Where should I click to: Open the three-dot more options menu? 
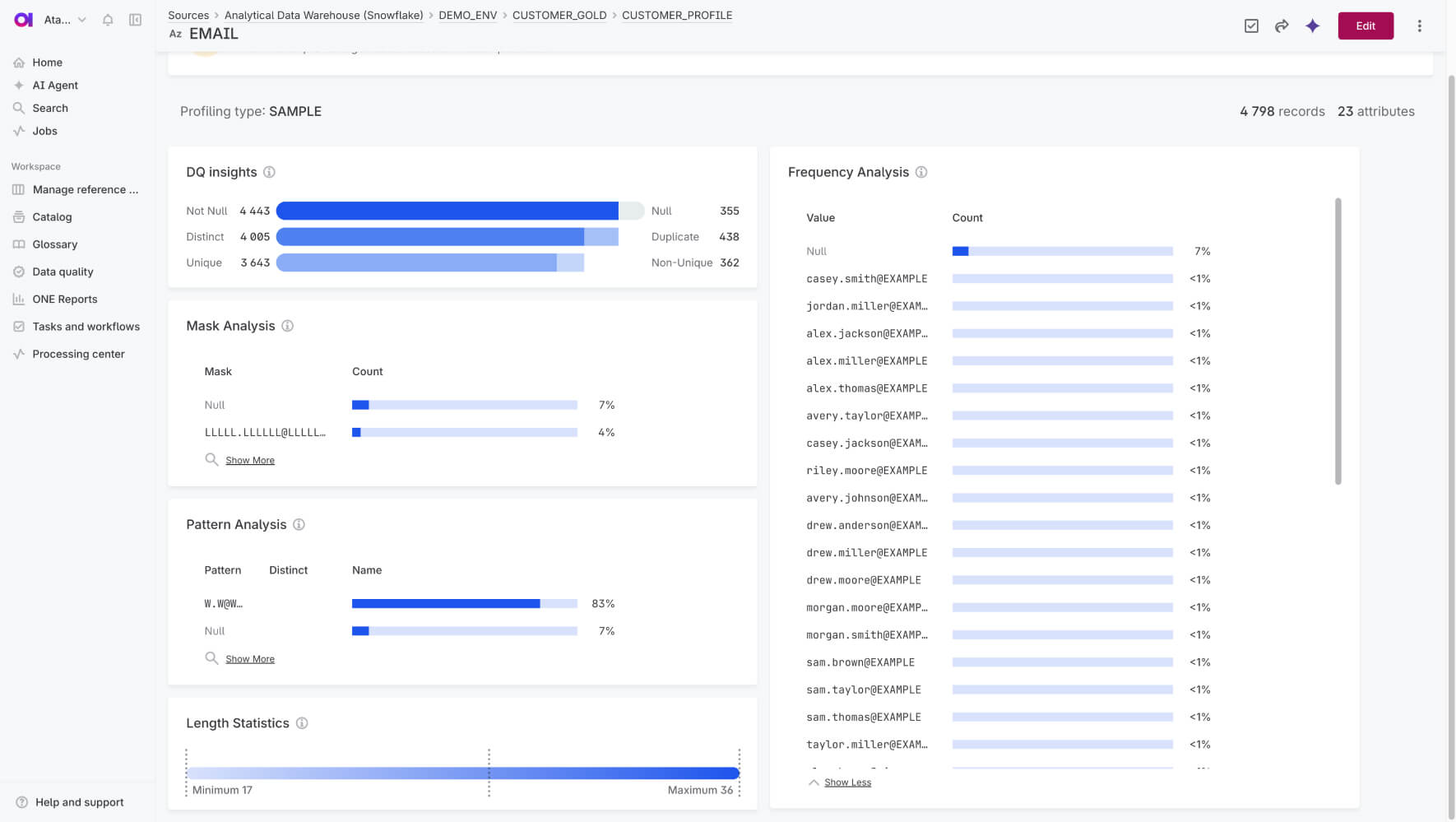coord(1419,26)
